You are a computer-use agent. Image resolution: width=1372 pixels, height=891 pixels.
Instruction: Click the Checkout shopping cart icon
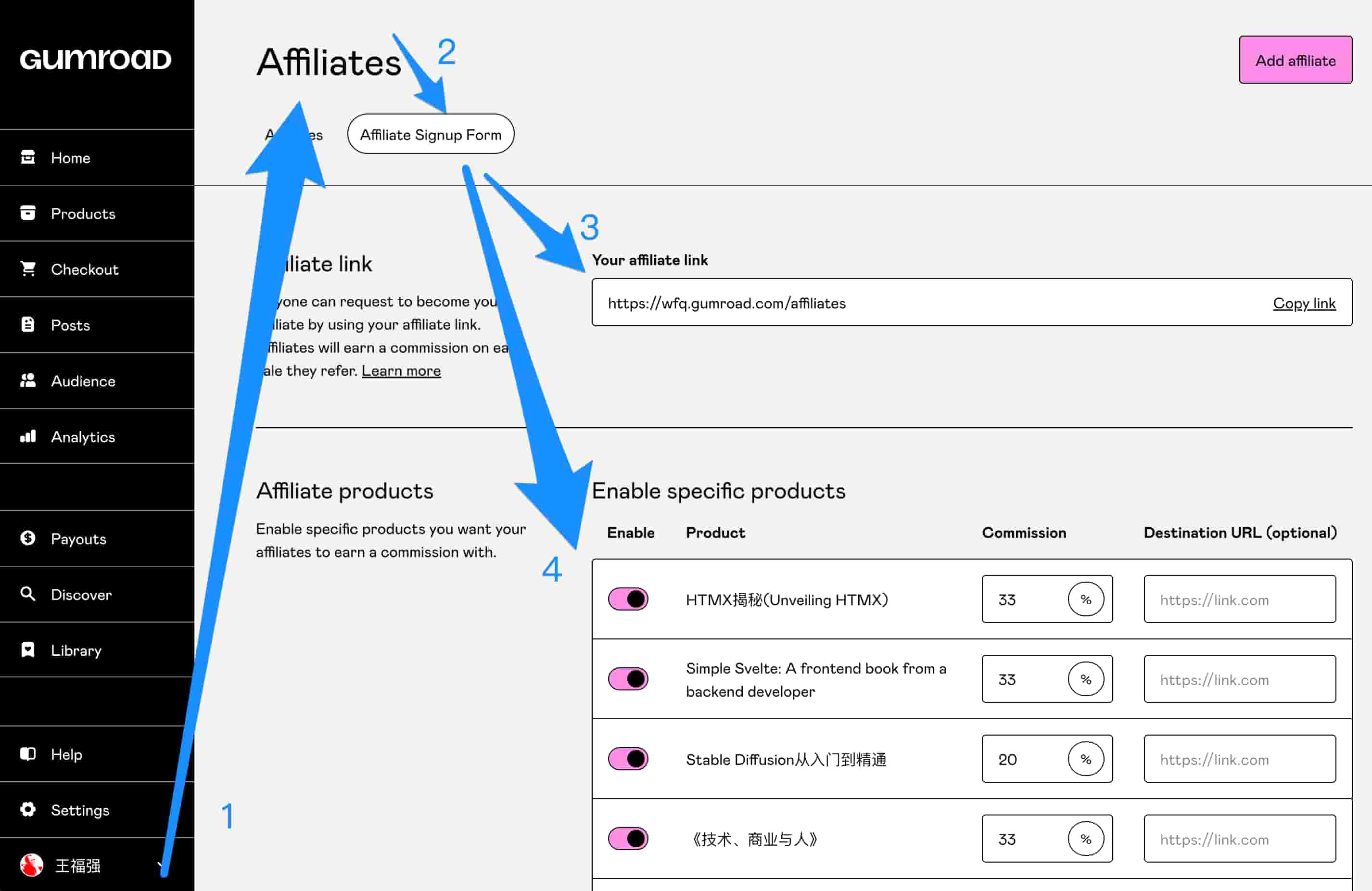coord(28,269)
